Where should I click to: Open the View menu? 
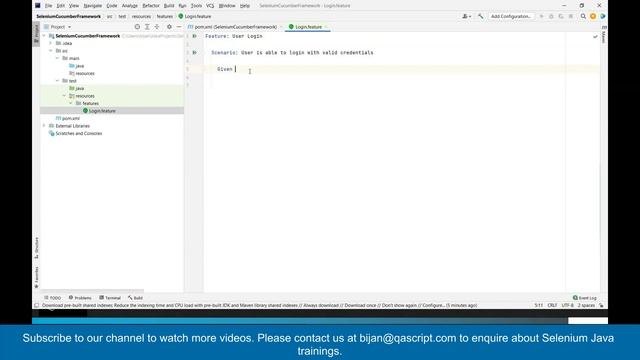coord(73,6)
